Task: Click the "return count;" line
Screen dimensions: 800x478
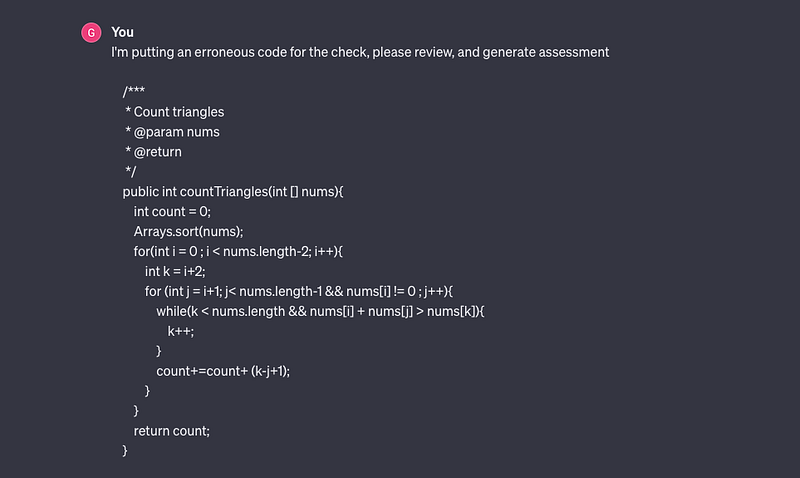Action: point(171,431)
